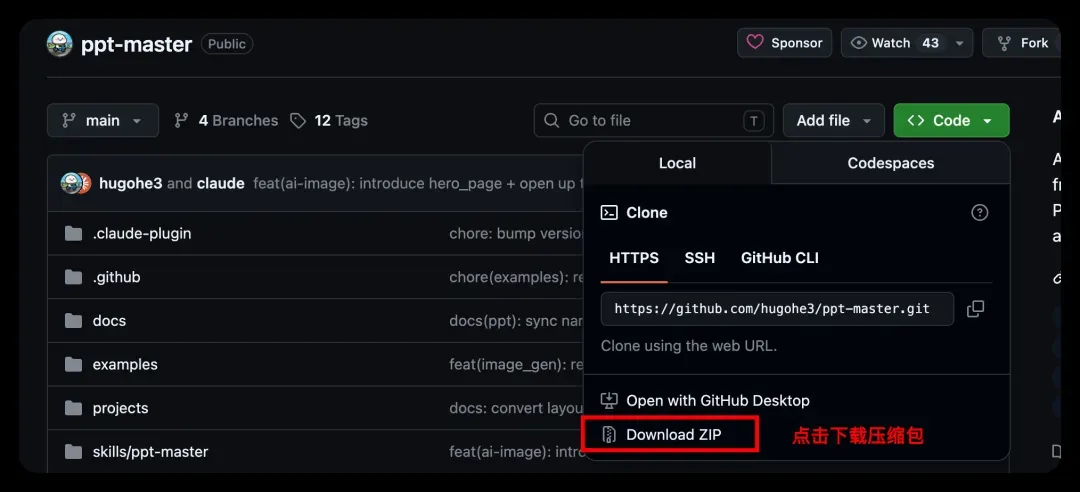The height and width of the screenshot is (492, 1080).
Task: Click the ppt-master repository avatar icon
Action: tap(60, 44)
